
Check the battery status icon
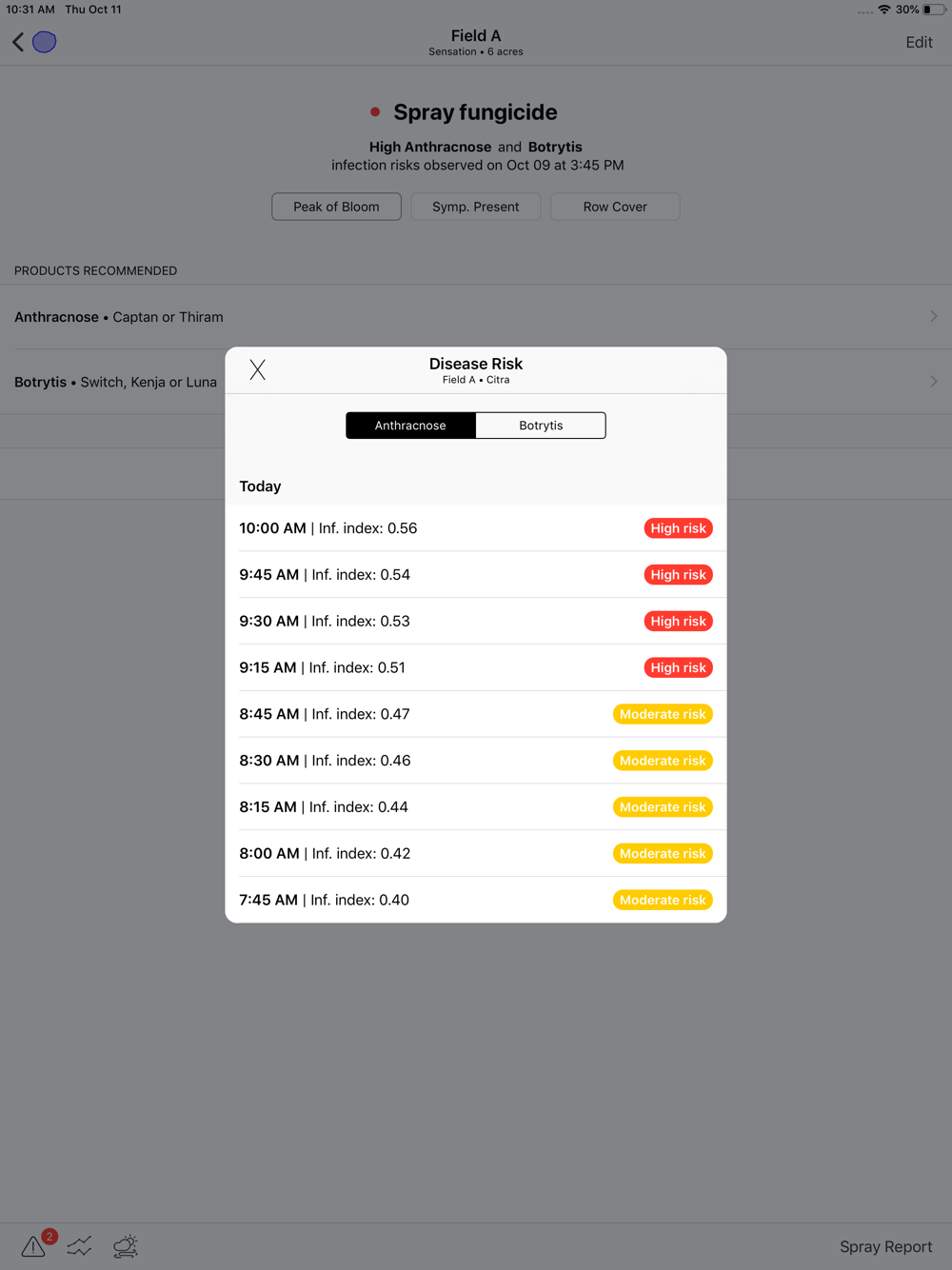934,10
